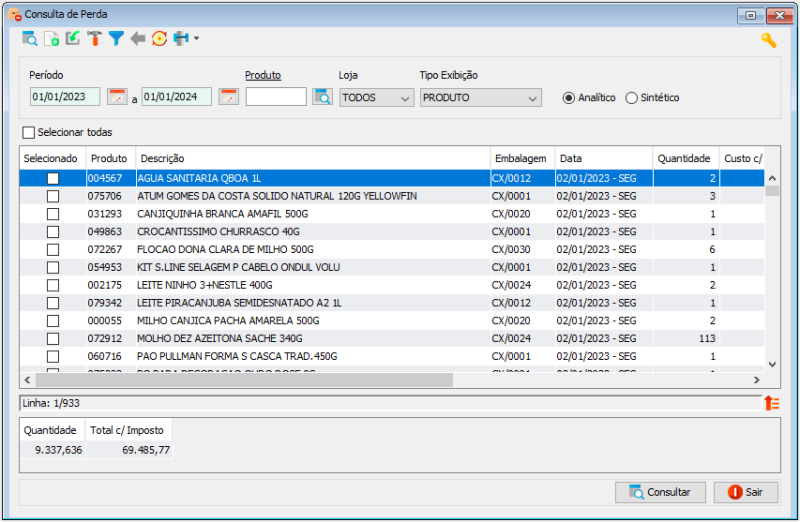Check the box for PAO PULLMAN FORMA row
Image resolution: width=800 pixels, height=522 pixels.
(x=53, y=357)
